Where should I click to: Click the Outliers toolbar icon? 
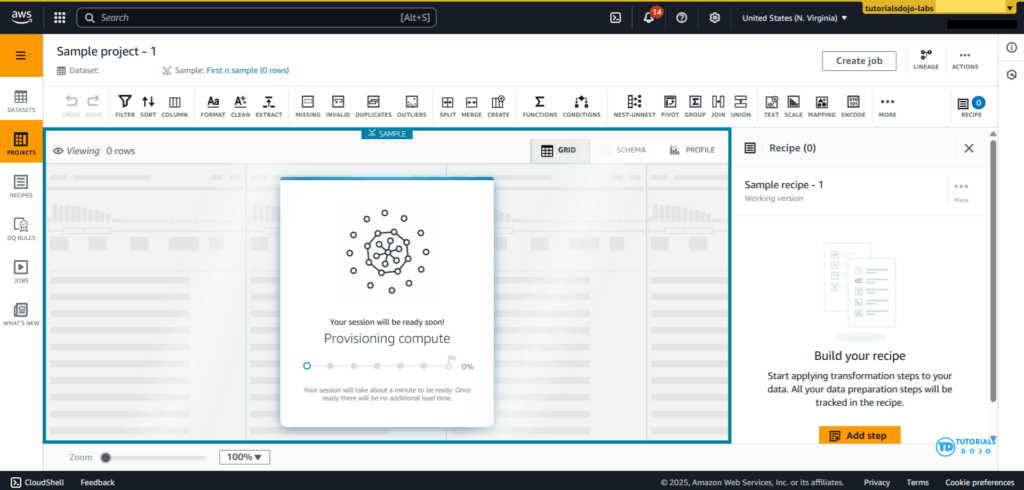[x=411, y=105]
